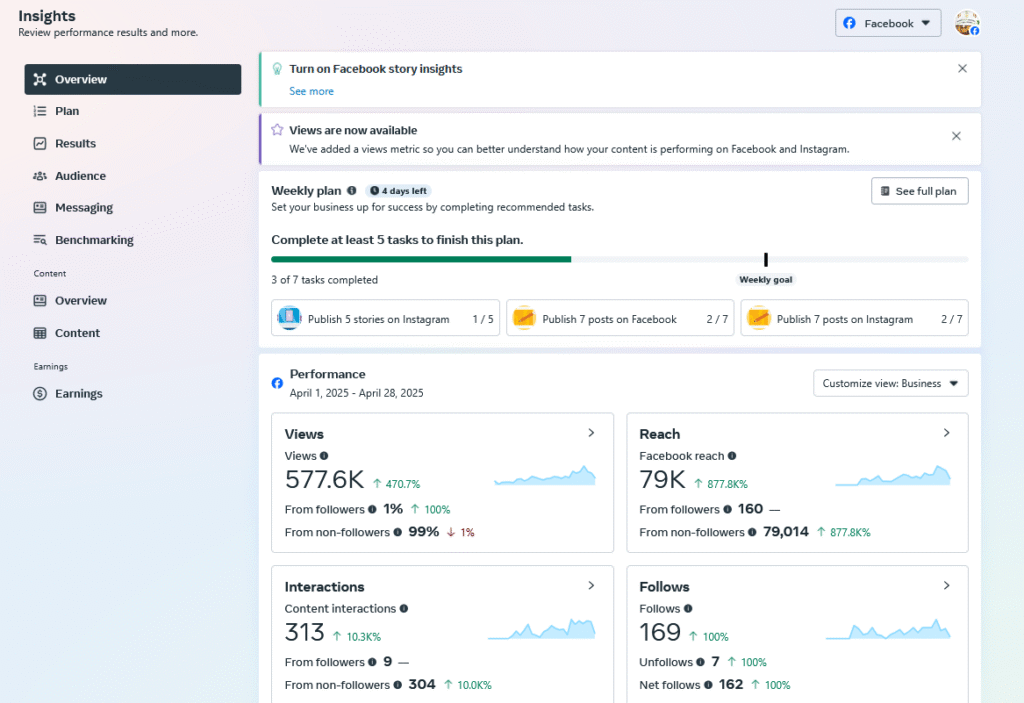
Task: Select the Publish 7 posts on Facebook task
Action: pyautogui.click(x=620, y=319)
